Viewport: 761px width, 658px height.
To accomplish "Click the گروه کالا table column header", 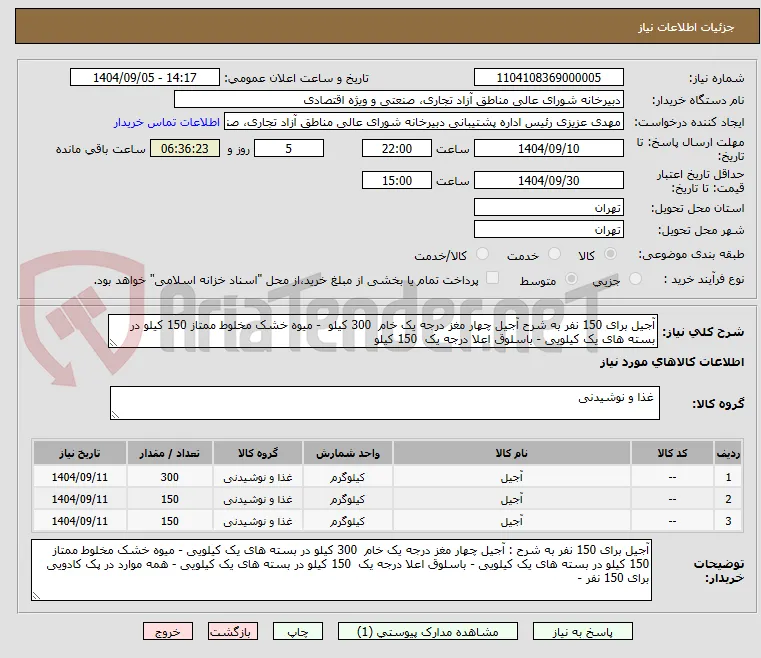I will (x=258, y=453).
